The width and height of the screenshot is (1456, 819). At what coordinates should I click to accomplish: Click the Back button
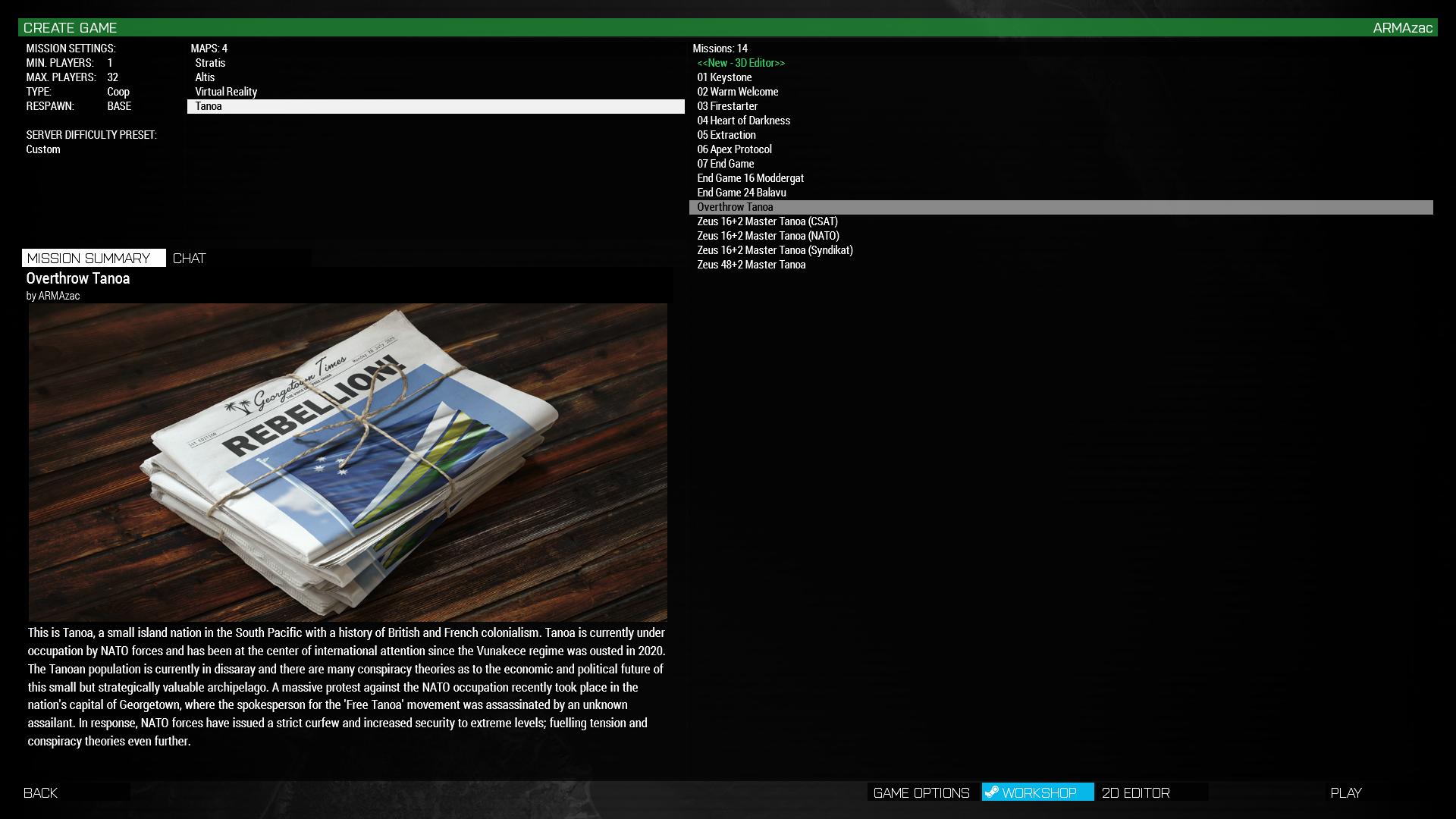41,792
